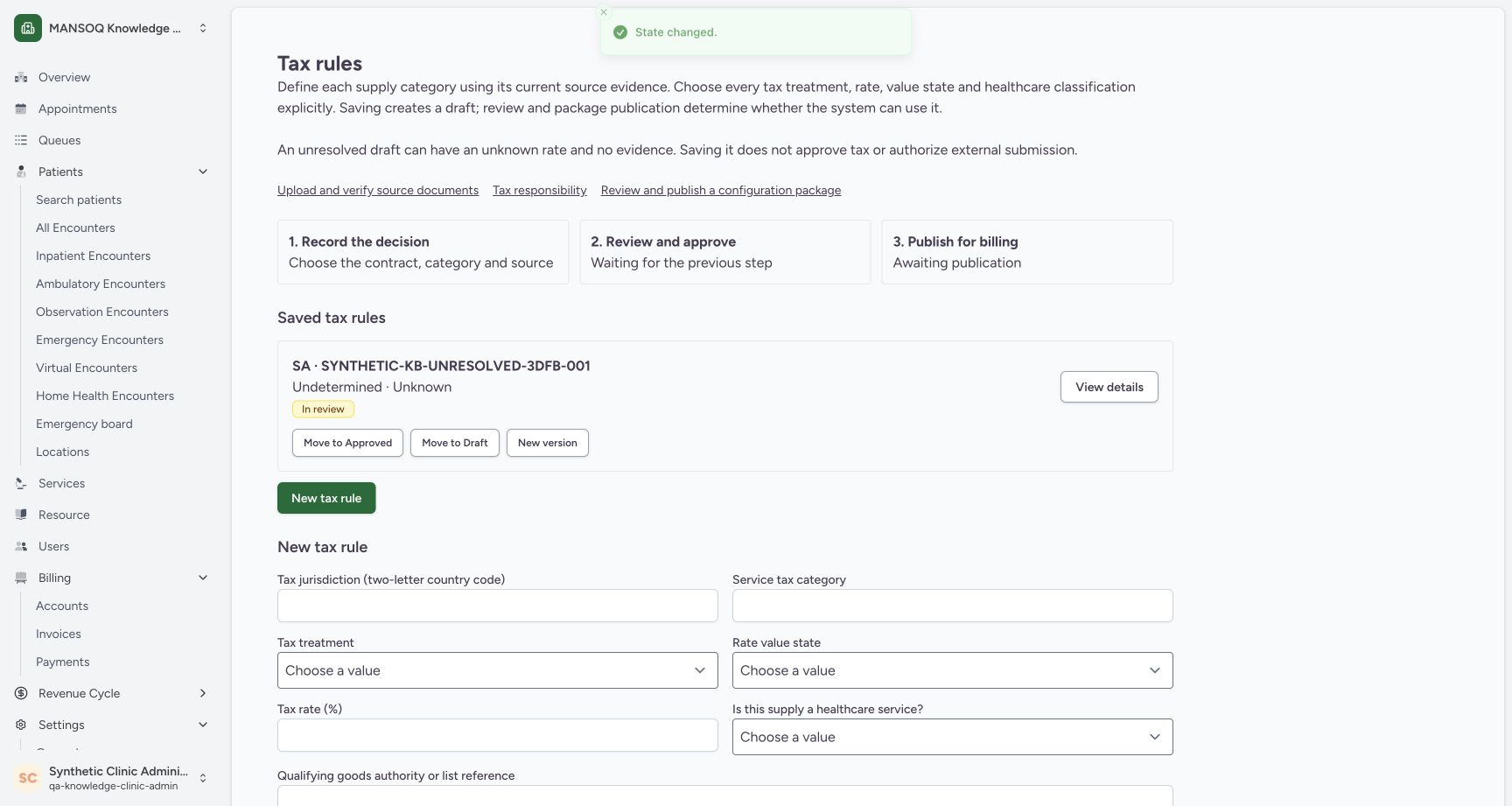Image resolution: width=1512 pixels, height=806 pixels.
Task: Click the In review status badge
Action: pos(323,409)
